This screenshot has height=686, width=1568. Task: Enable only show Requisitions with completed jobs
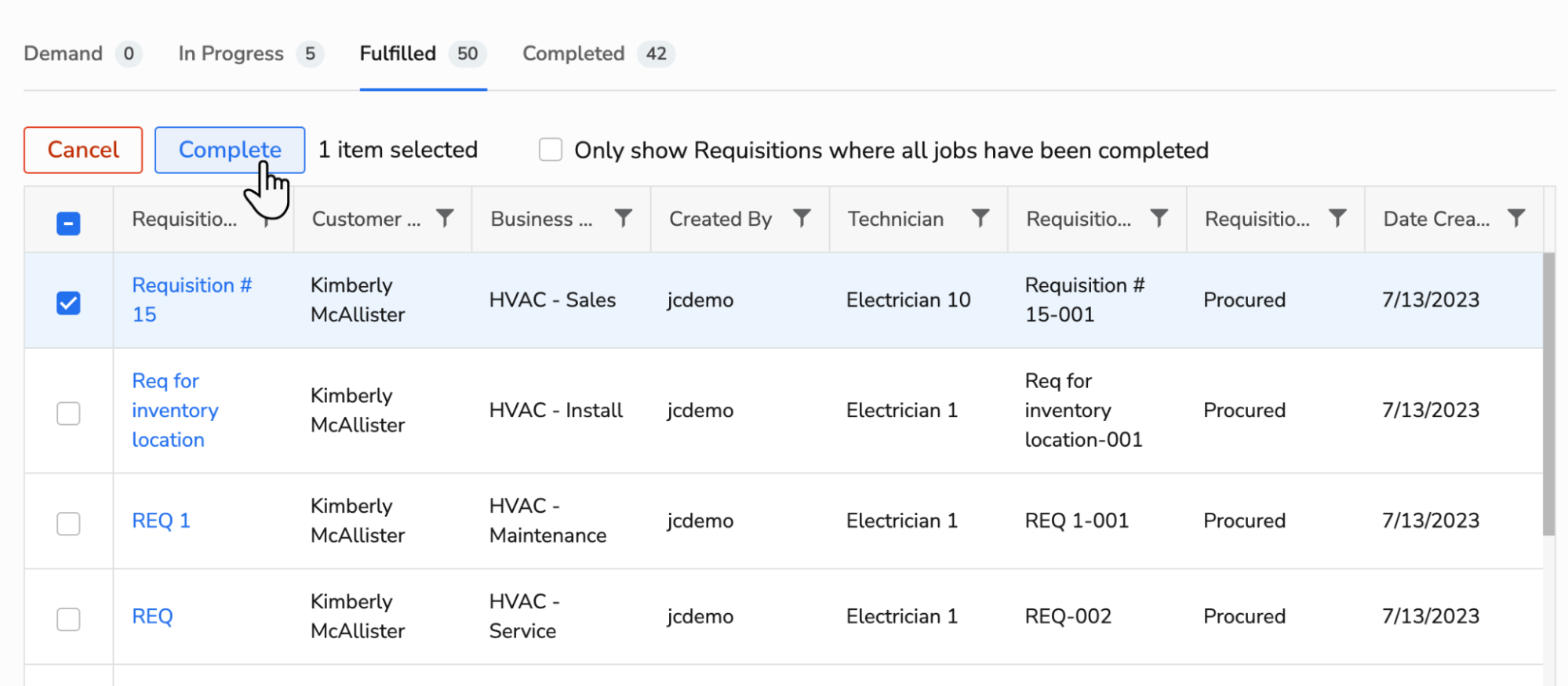pyautogui.click(x=551, y=150)
